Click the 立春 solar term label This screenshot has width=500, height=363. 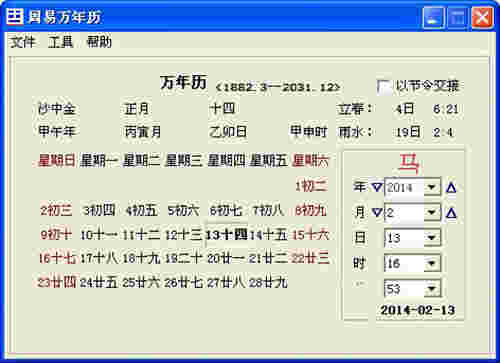click(355, 109)
